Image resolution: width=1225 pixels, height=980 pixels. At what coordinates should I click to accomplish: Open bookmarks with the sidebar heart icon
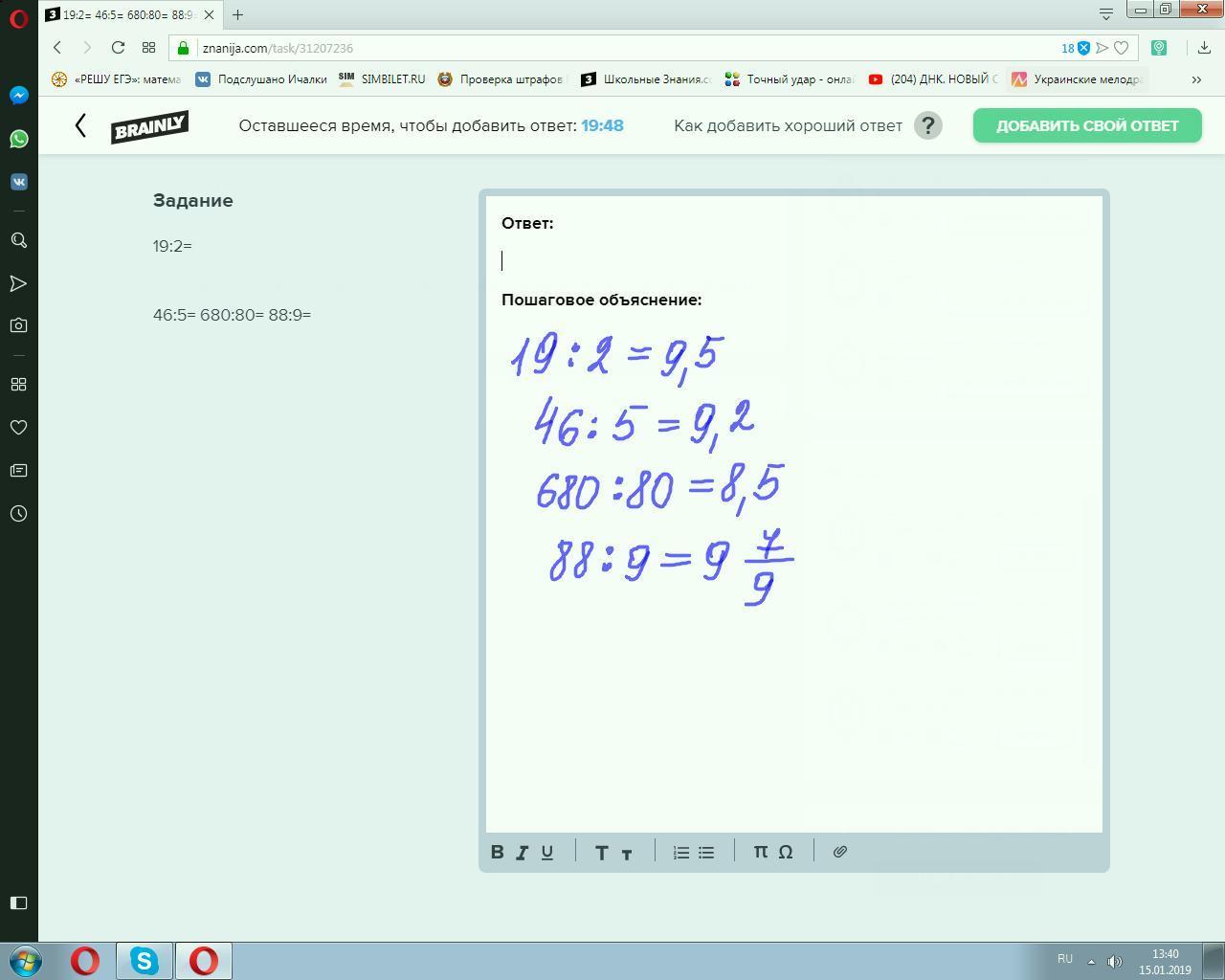pyautogui.click(x=18, y=427)
